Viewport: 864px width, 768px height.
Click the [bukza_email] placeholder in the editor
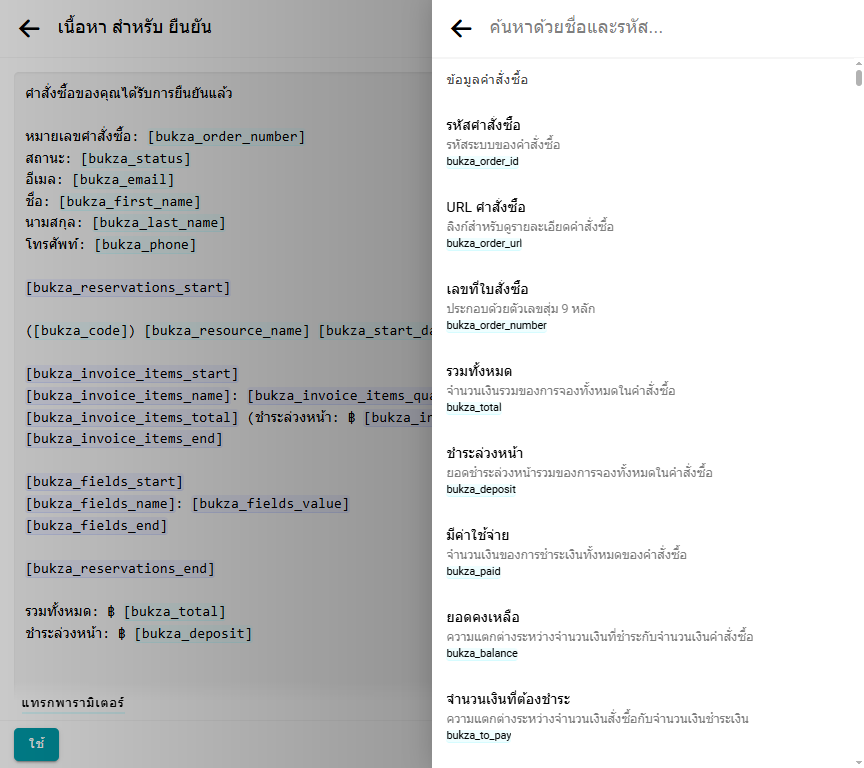(123, 180)
